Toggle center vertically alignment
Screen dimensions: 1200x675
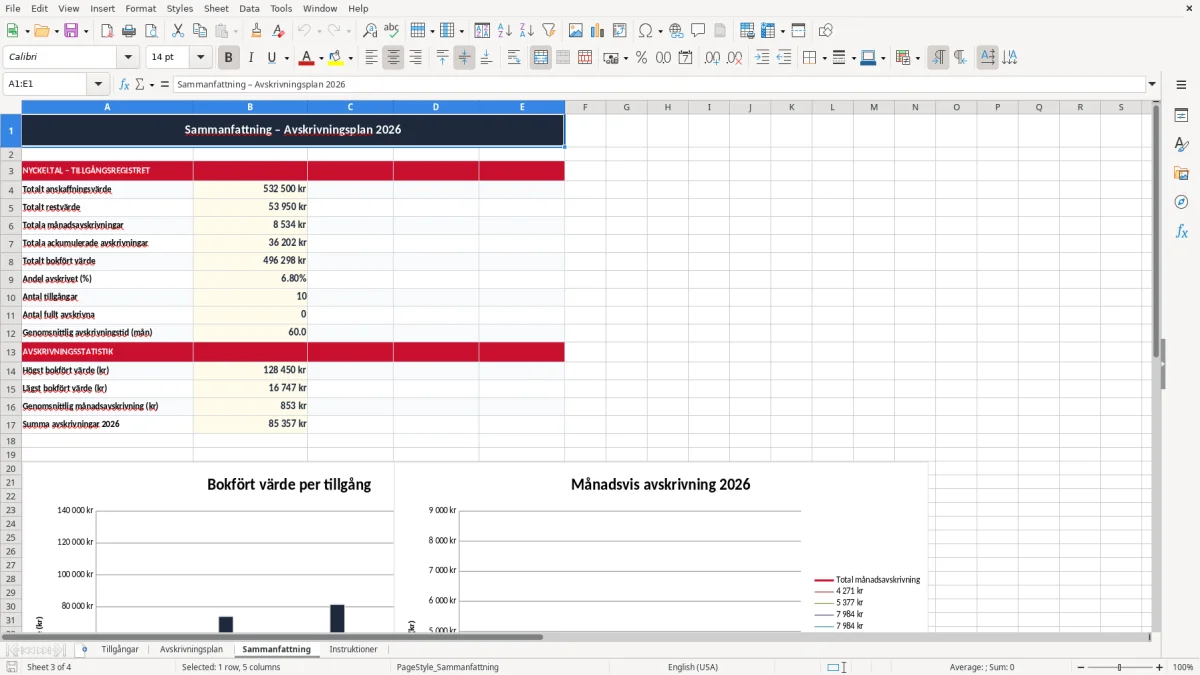tap(464, 58)
